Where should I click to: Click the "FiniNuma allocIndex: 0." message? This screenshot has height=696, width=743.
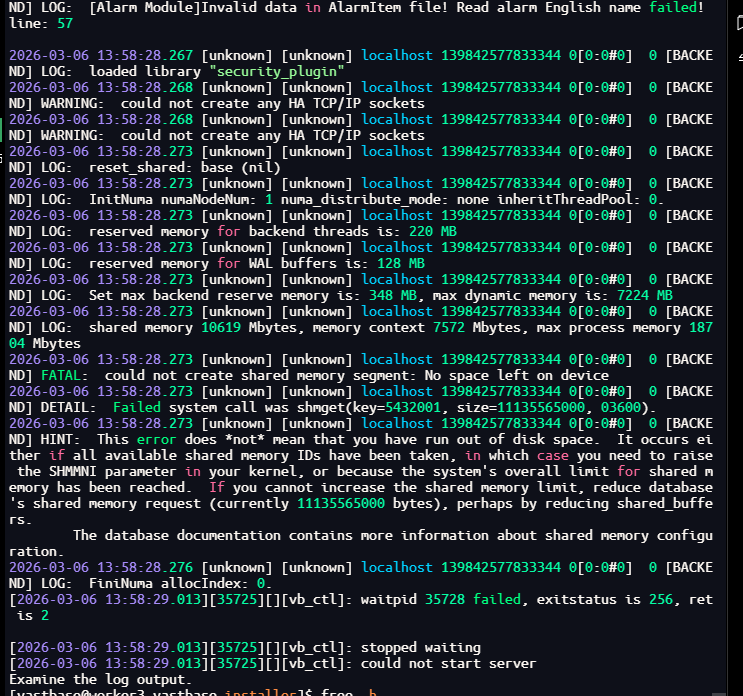tap(181, 584)
